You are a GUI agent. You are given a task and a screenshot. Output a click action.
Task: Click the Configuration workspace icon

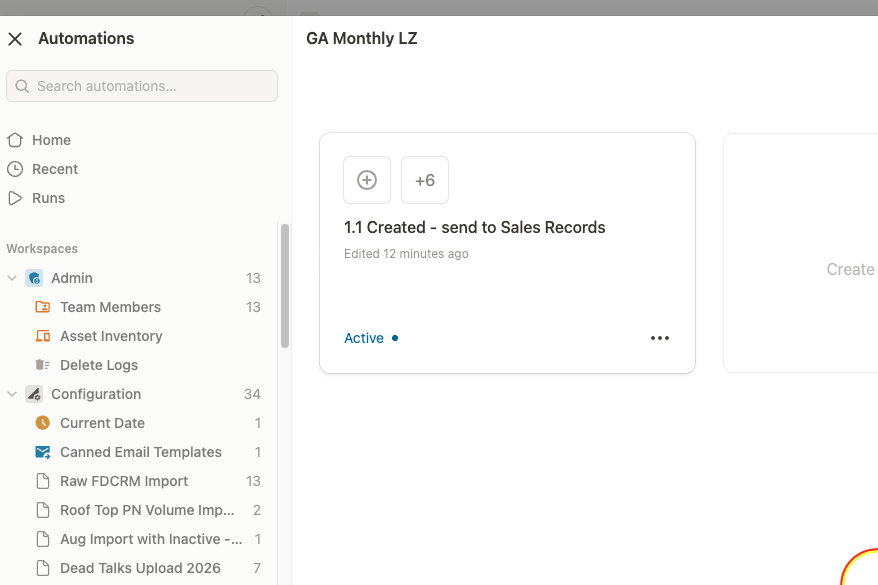[34, 394]
